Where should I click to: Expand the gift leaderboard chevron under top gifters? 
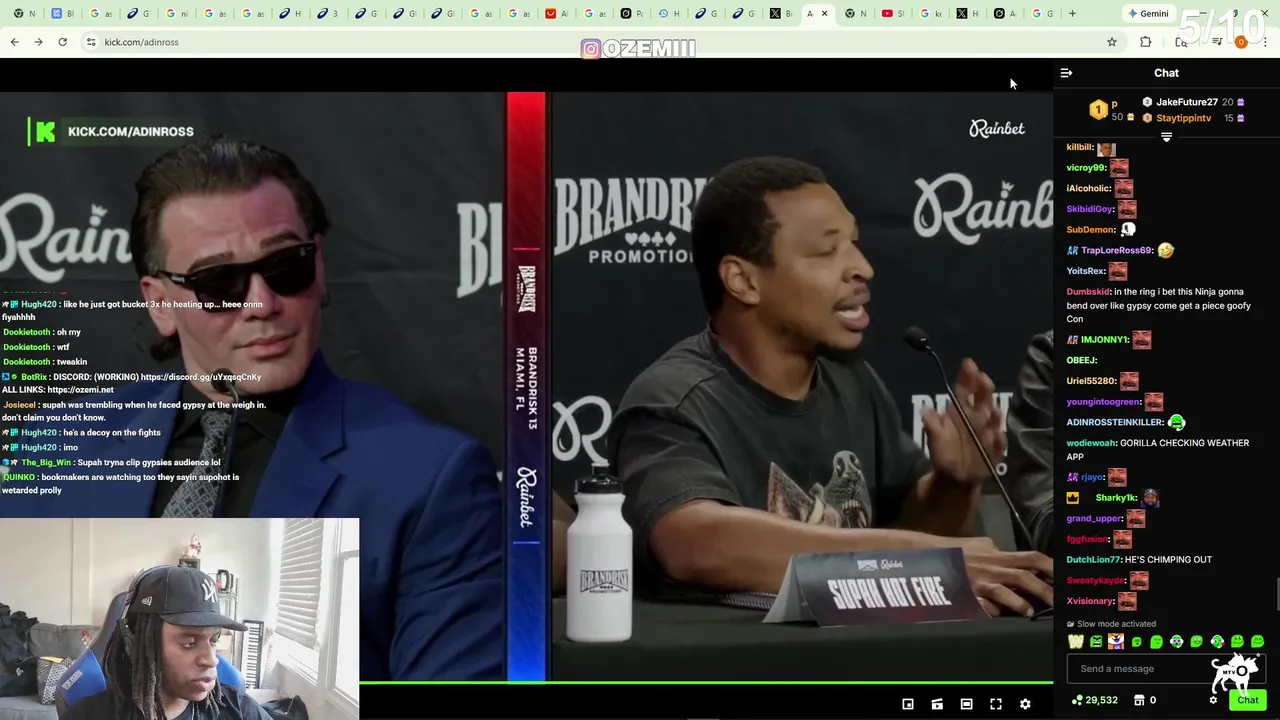click(x=1166, y=137)
